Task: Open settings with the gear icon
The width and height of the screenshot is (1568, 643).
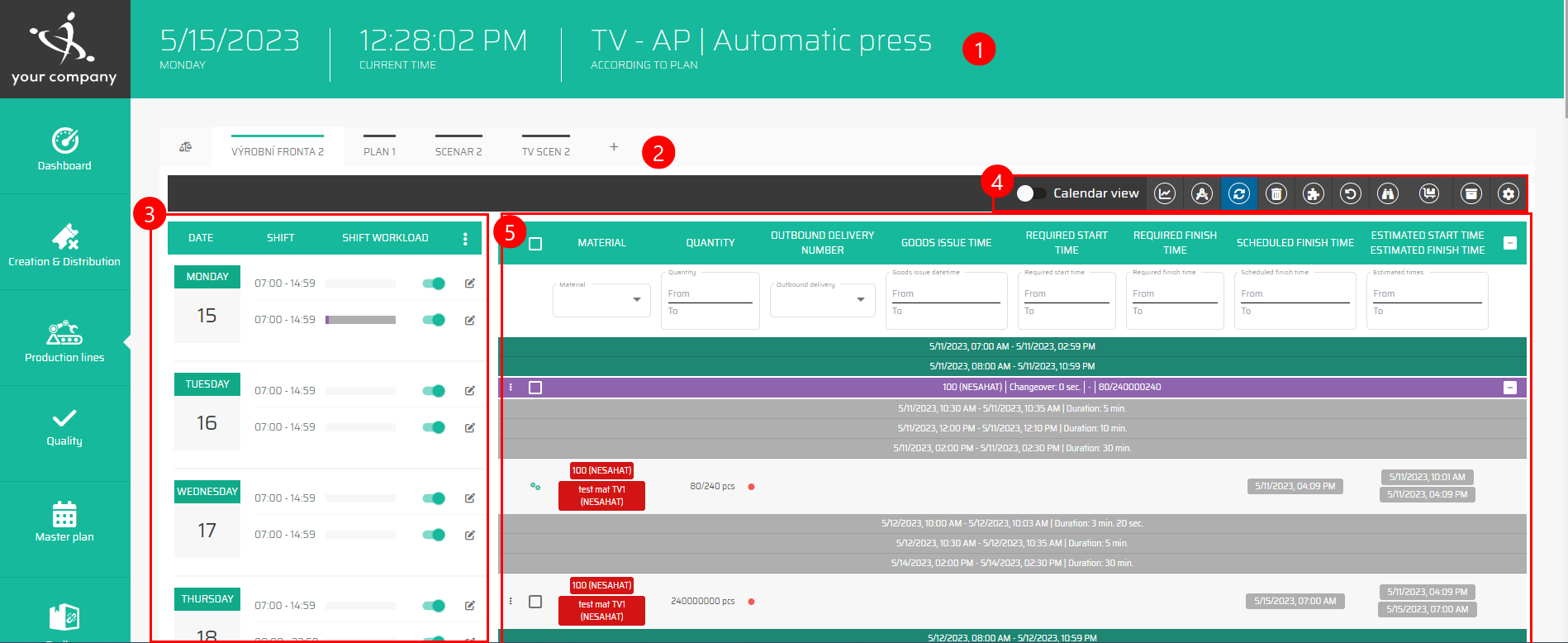Action: [x=1509, y=193]
